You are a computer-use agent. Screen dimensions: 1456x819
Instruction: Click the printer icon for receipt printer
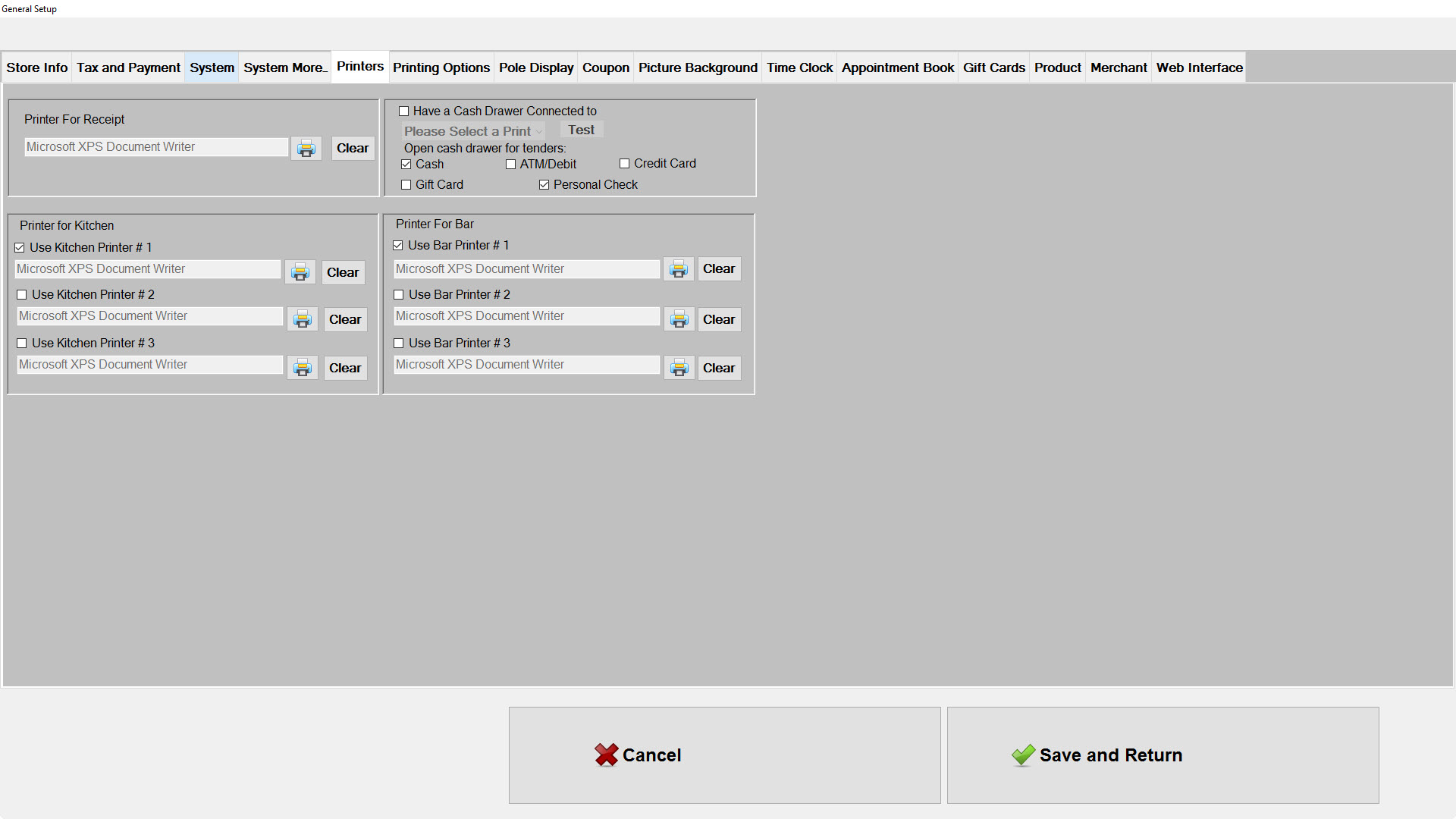pos(306,148)
